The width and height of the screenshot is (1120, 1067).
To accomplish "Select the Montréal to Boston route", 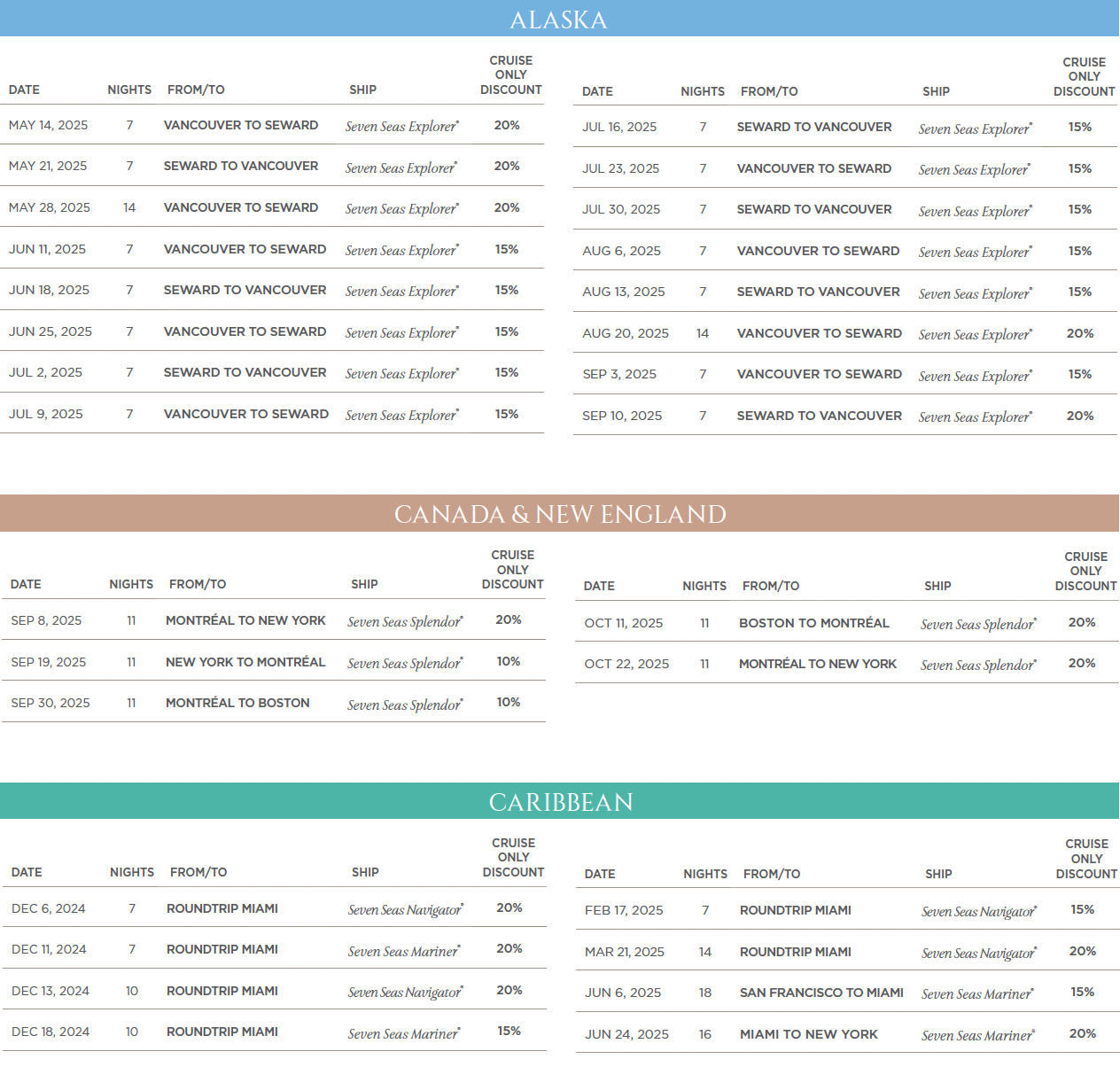I will (237, 703).
